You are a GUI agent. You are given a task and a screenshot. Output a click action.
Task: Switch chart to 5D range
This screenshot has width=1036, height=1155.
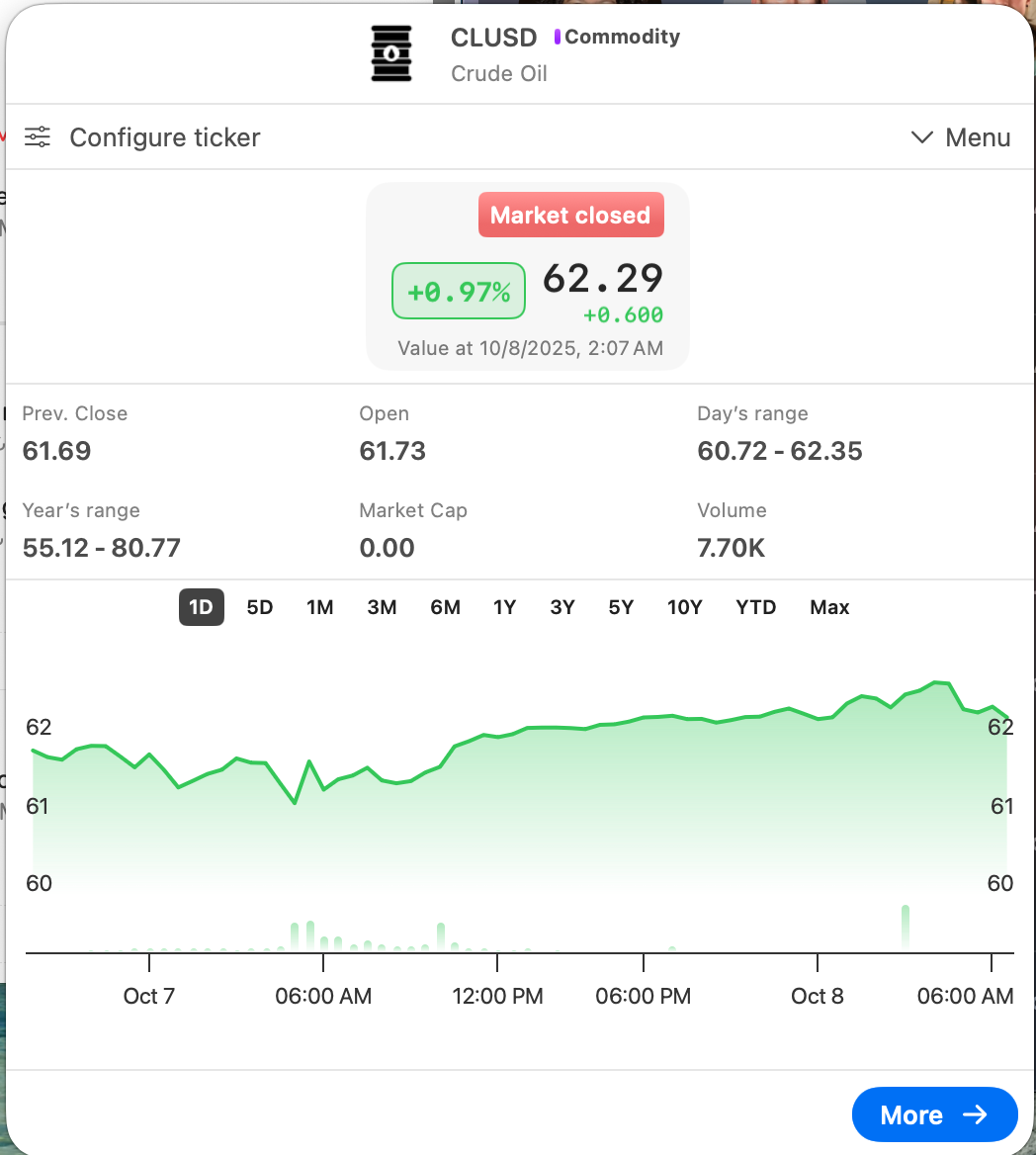[x=259, y=607]
